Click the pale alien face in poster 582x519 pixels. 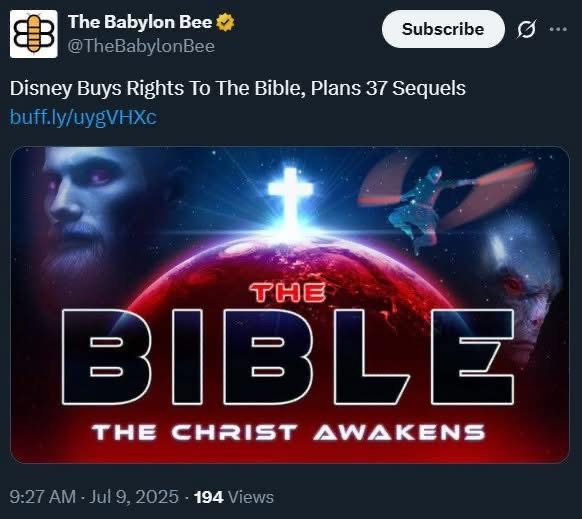coord(523,293)
